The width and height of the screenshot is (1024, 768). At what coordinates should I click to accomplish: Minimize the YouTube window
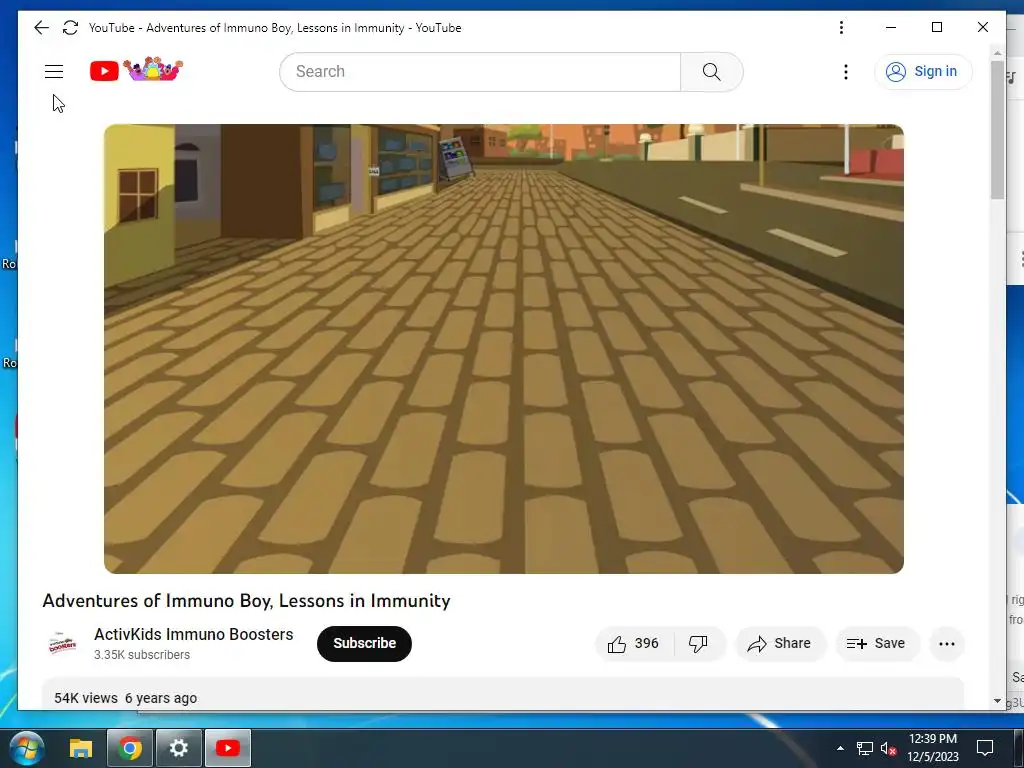coord(891,27)
